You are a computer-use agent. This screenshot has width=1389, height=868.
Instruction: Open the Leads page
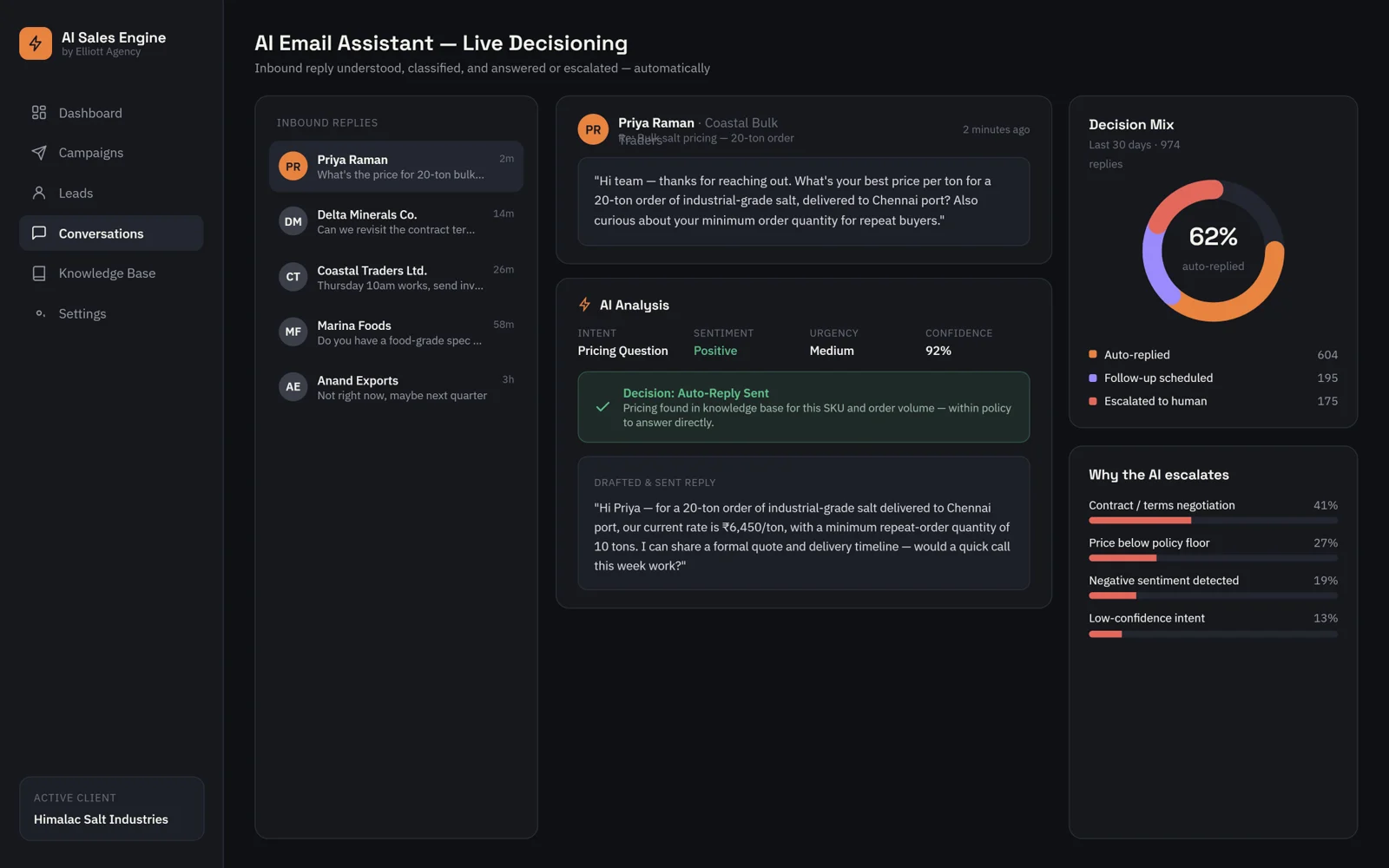click(111, 193)
